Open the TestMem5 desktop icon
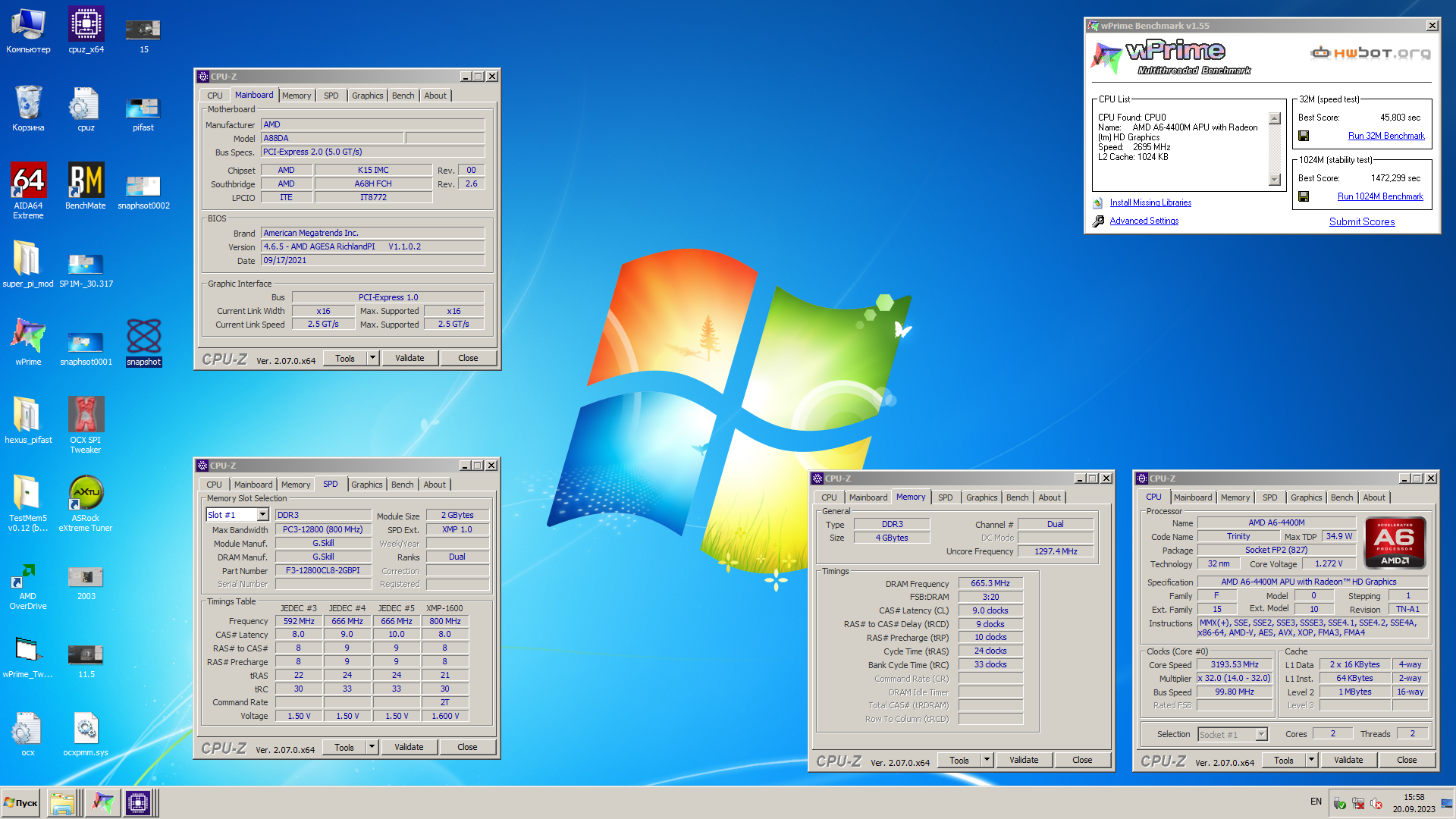The width and height of the screenshot is (1456, 819). [28, 504]
